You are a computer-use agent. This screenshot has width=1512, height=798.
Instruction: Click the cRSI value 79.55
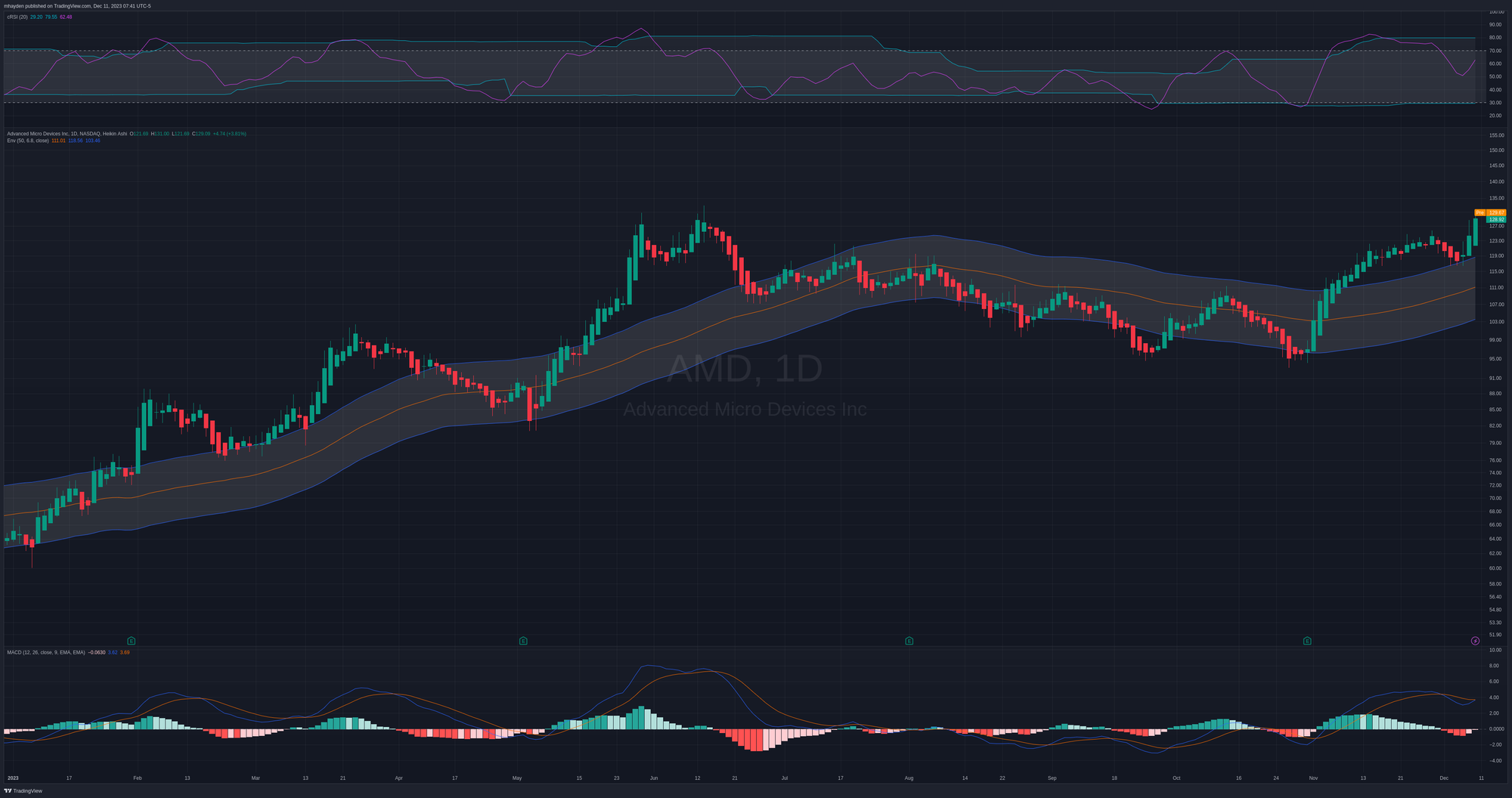[x=51, y=17]
